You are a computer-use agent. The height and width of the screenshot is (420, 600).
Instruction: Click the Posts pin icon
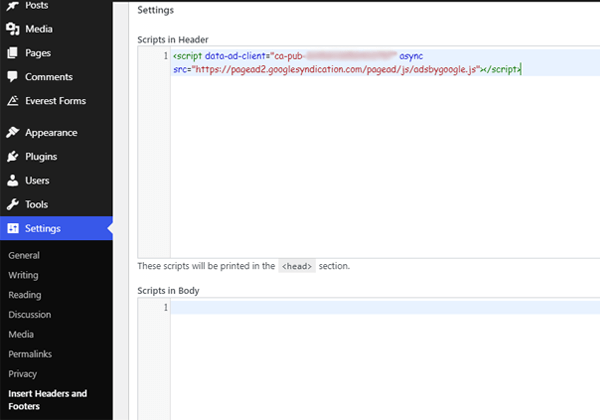[12, 5]
